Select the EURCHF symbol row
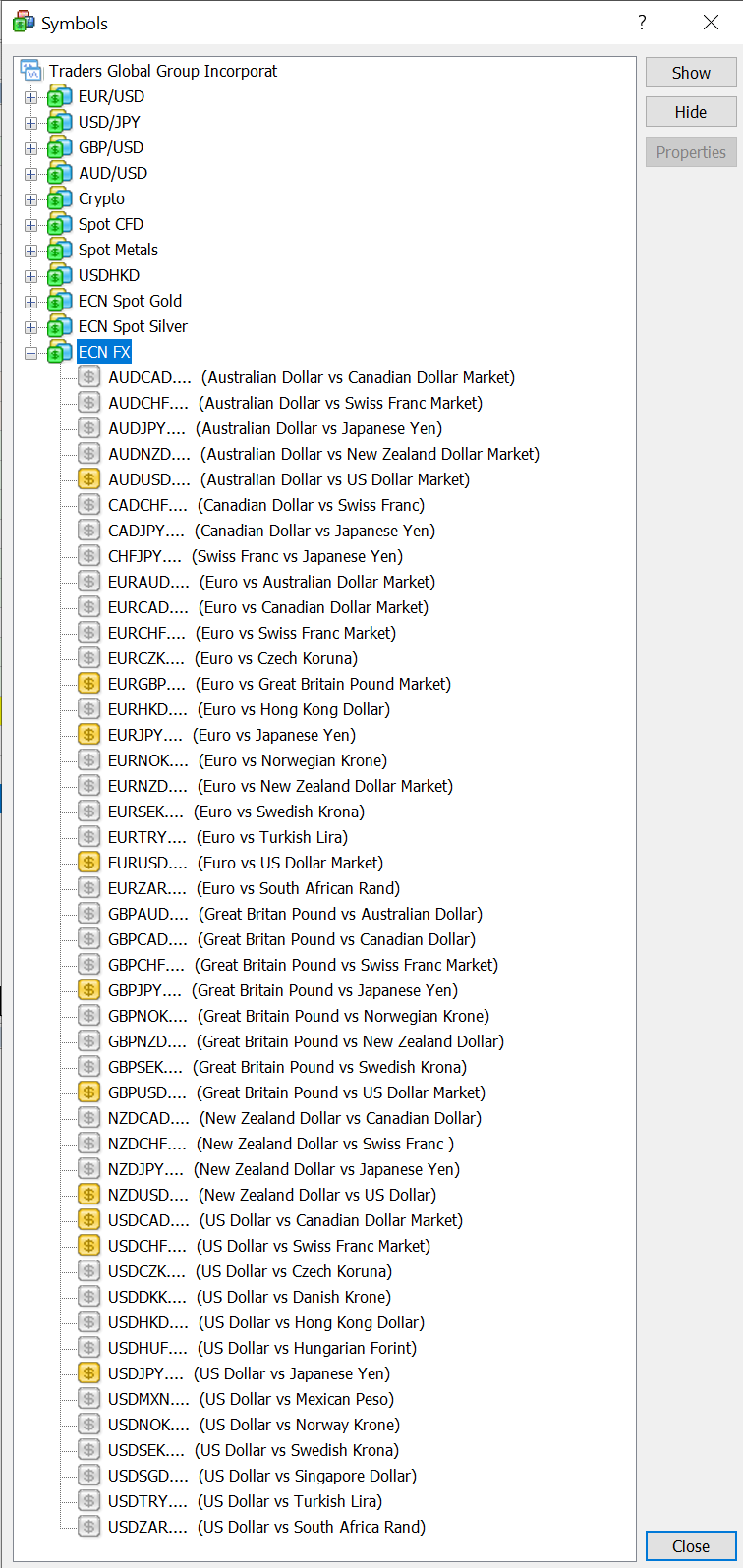Image resolution: width=743 pixels, height=1568 pixels. pyautogui.click(x=253, y=633)
